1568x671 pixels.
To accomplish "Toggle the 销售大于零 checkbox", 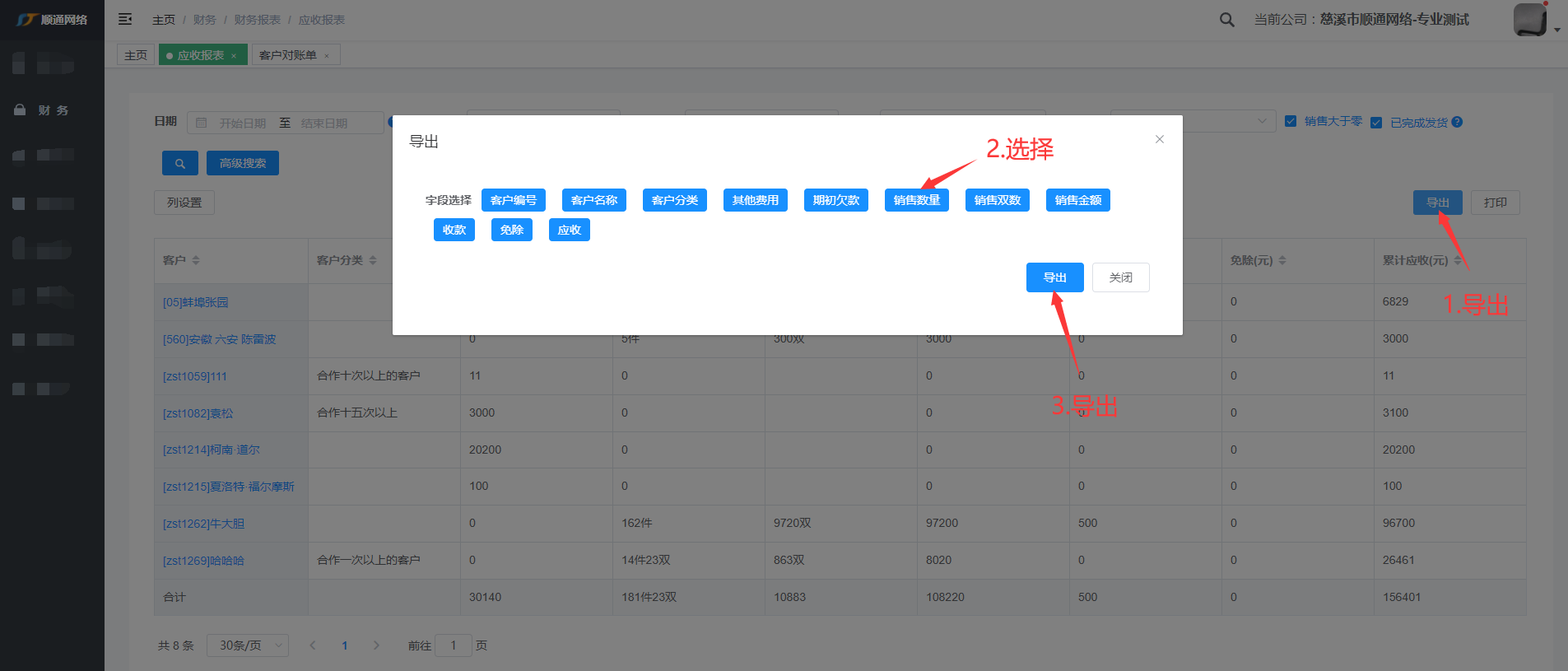I will coord(1291,121).
